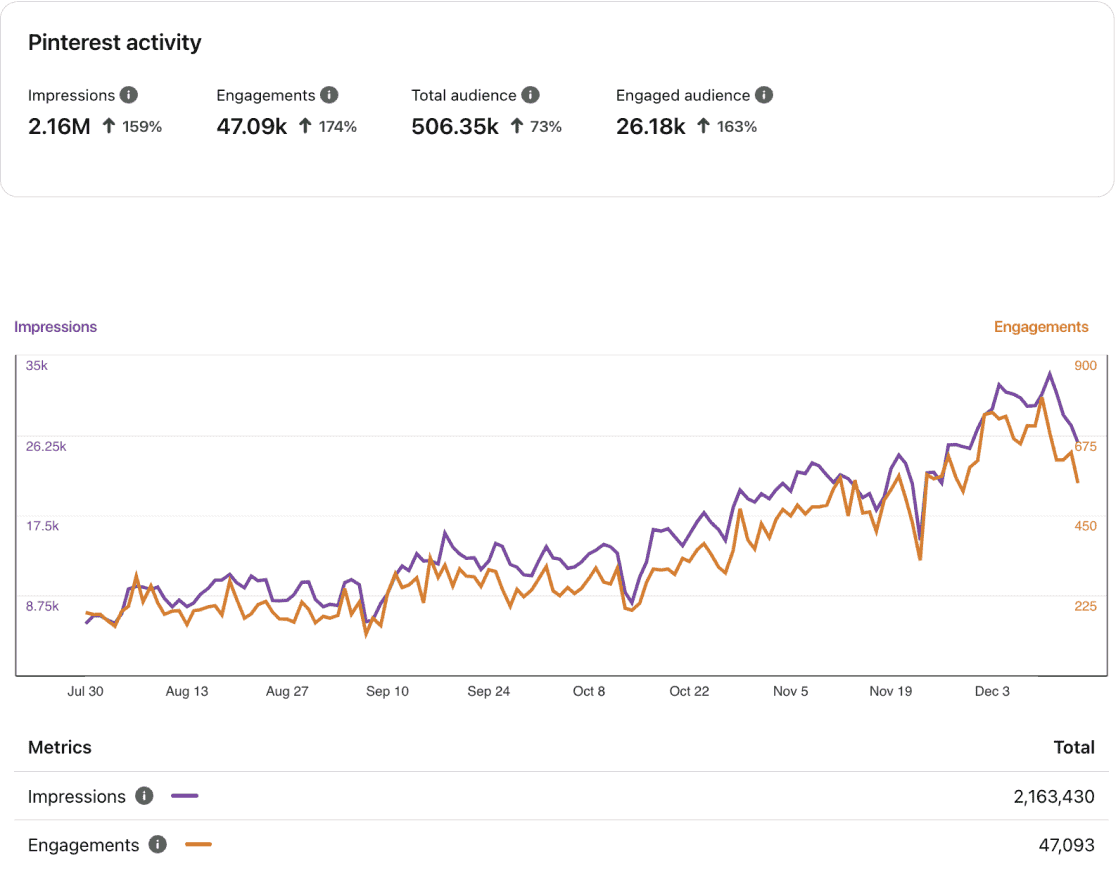Click Impressions info icon in Metrics table
Image resolution: width=1116 pixels, height=878 pixels.
[144, 796]
